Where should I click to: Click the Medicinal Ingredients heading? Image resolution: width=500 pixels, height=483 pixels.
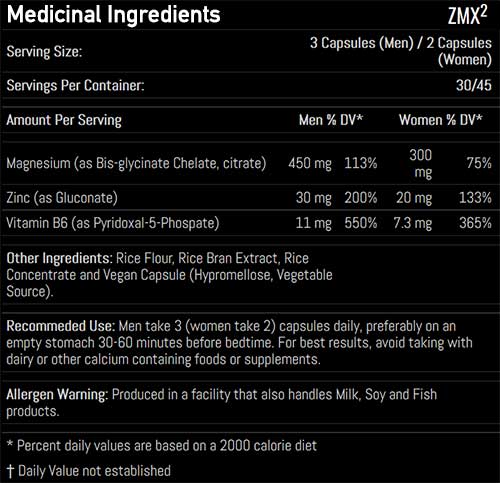tap(113, 15)
